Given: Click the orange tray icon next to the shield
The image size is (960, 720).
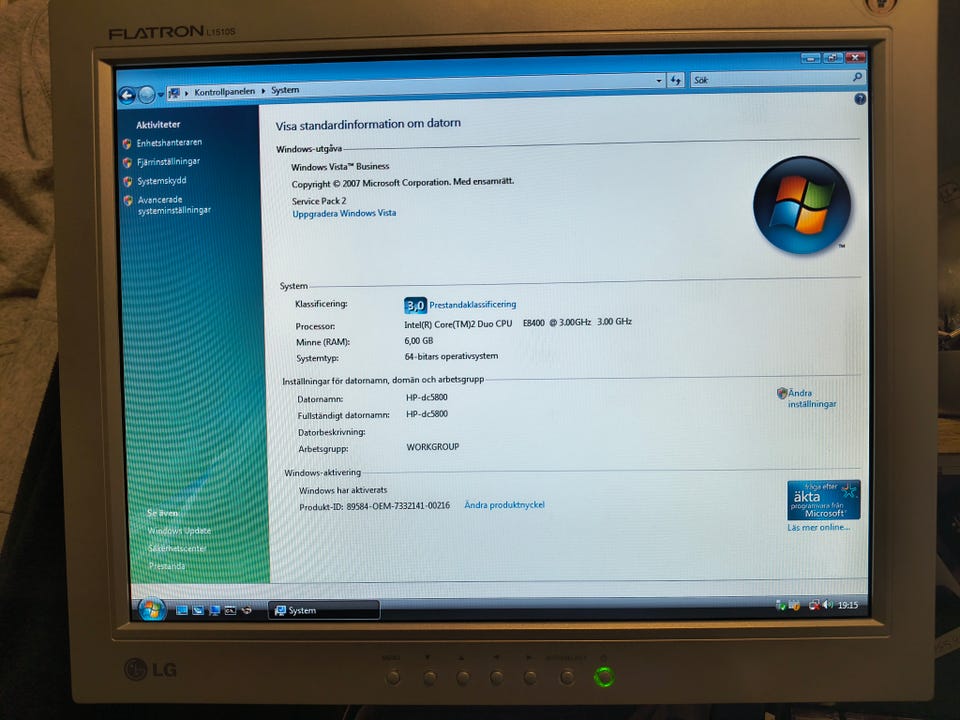Looking at the screenshot, I should [x=794, y=606].
